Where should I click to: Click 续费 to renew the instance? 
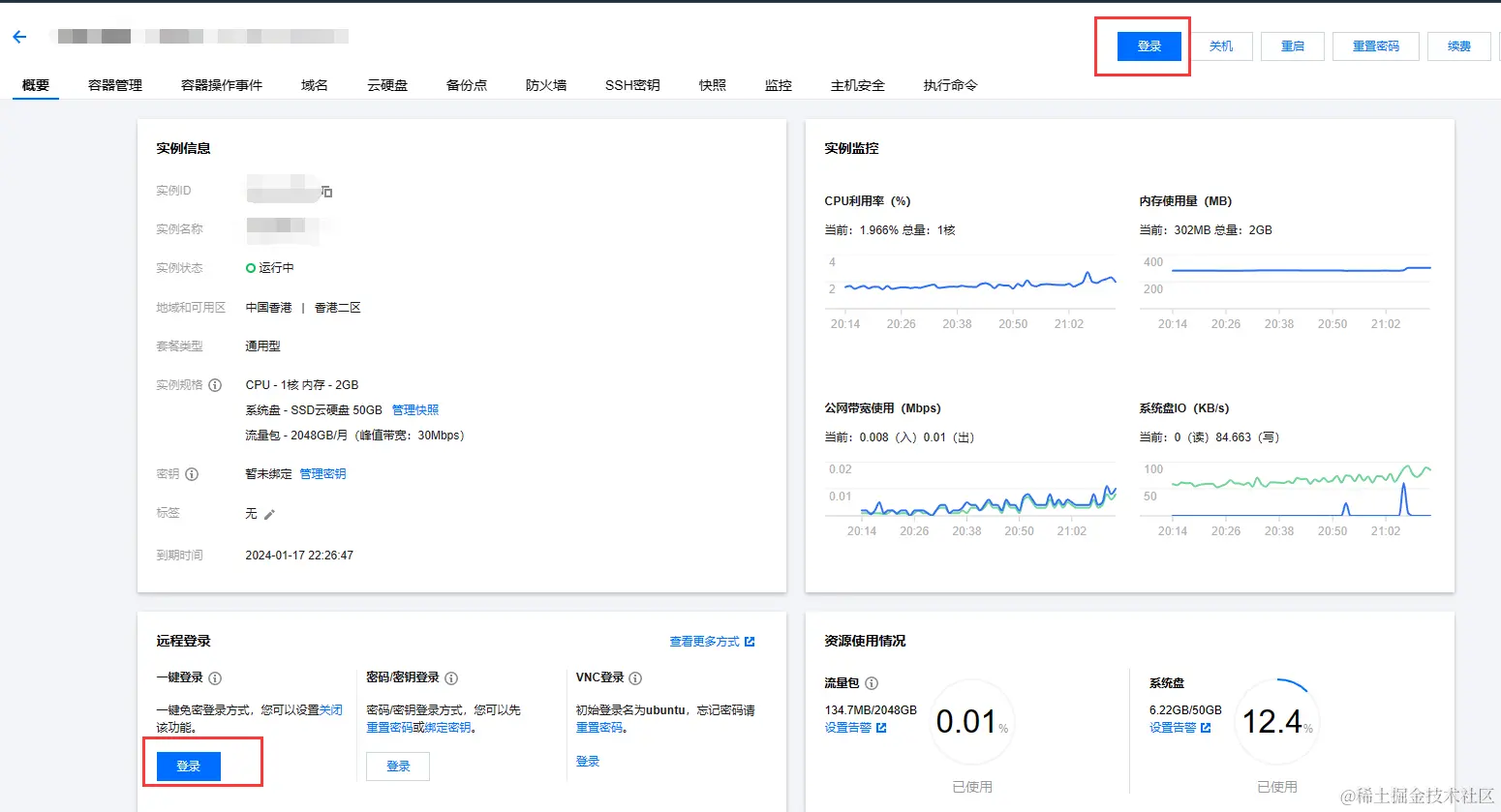pyautogui.click(x=1458, y=45)
